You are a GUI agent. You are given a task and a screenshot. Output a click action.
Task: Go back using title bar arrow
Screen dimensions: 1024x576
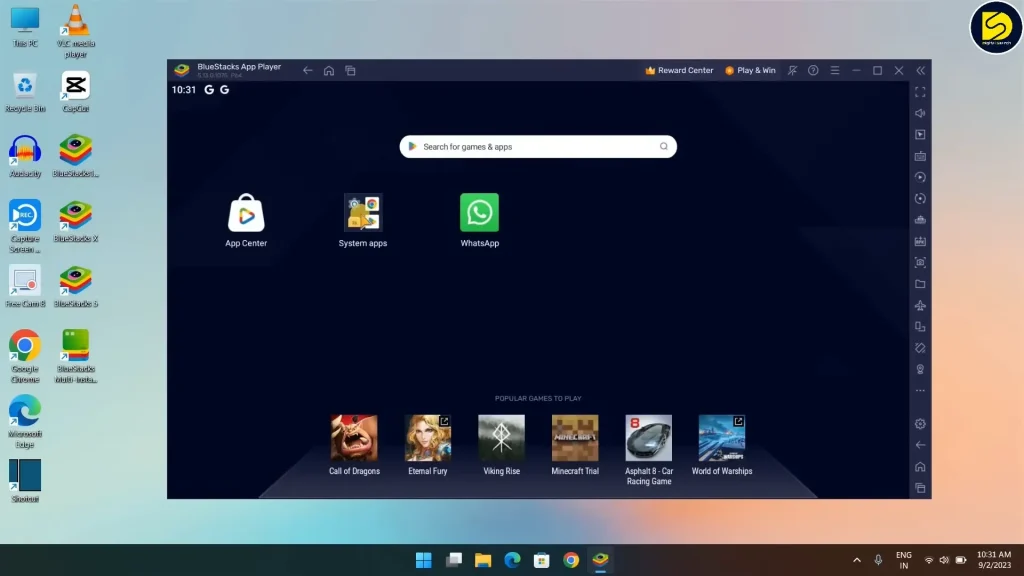[308, 71]
